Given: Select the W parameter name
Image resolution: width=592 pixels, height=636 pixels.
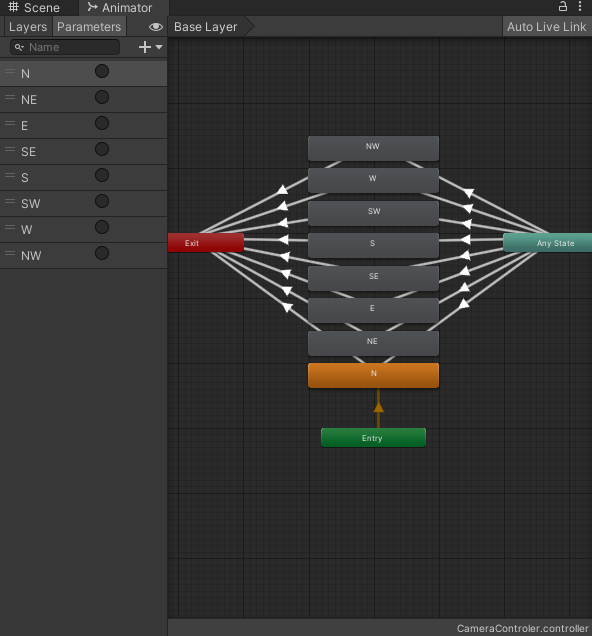Looking at the screenshot, I should (26, 230).
